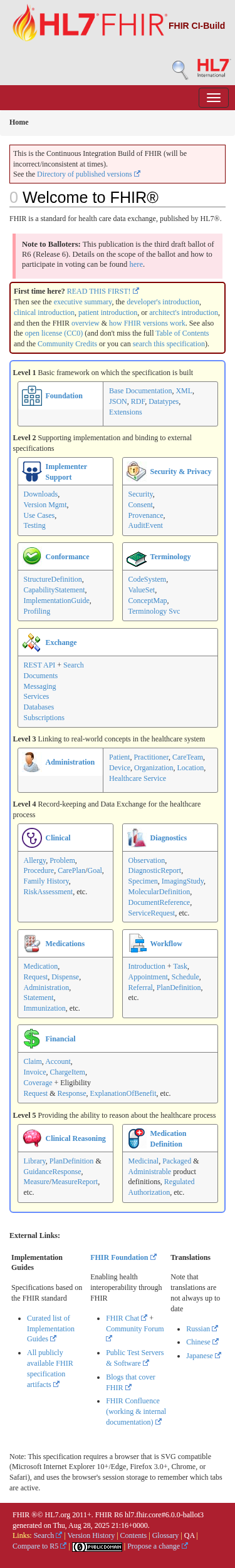
Task: Click the Clinical Reasoning brain icon
Action: (32, 1138)
